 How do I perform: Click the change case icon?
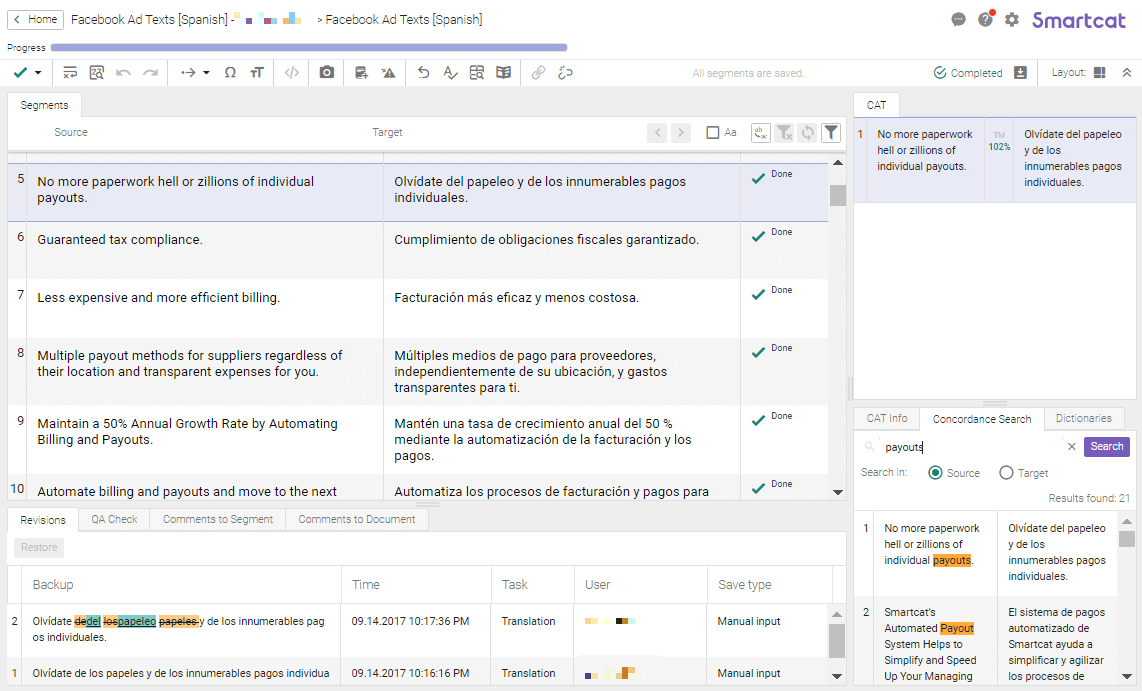point(257,72)
